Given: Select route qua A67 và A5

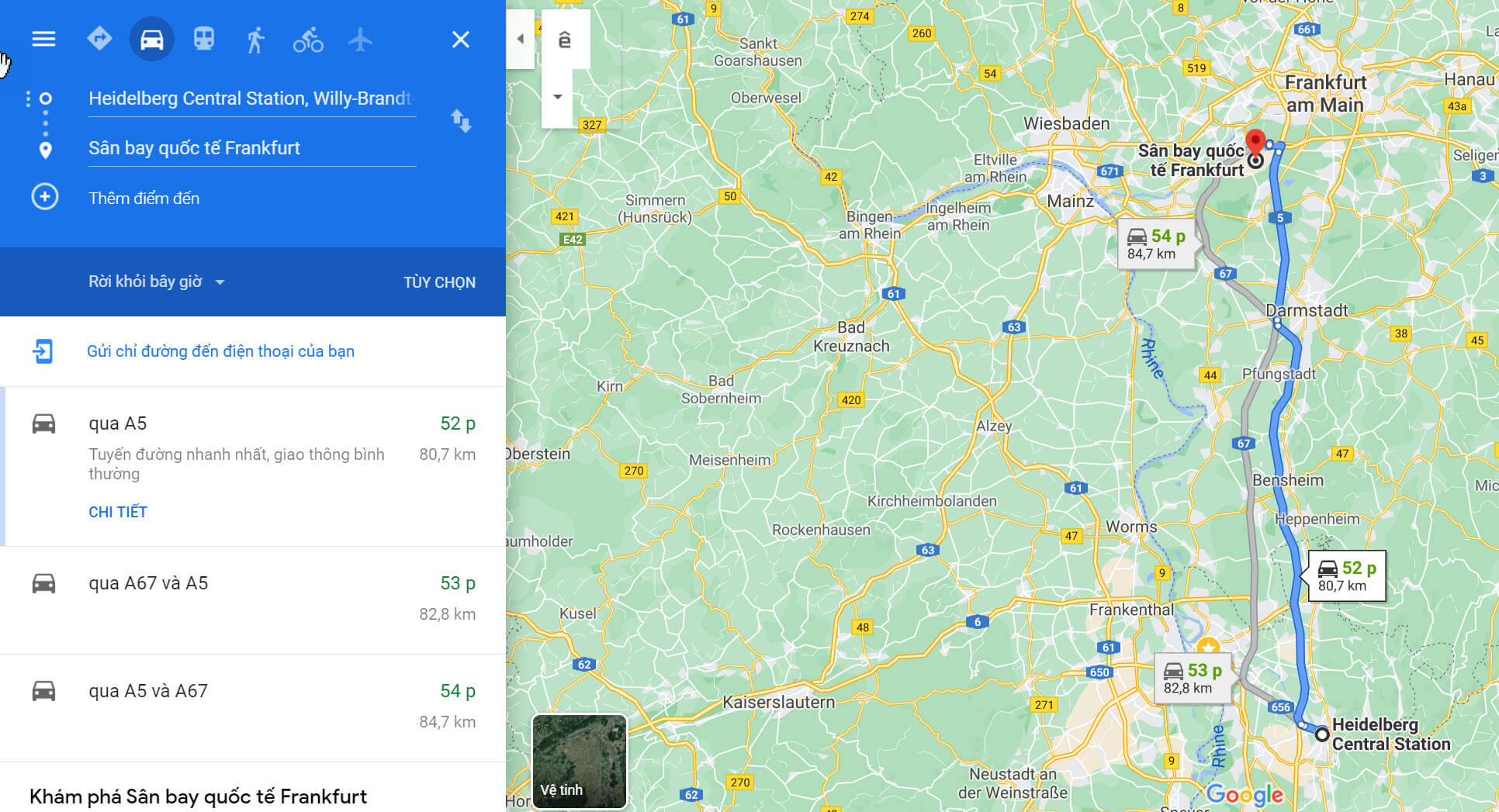Looking at the screenshot, I should (x=253, y=600).
